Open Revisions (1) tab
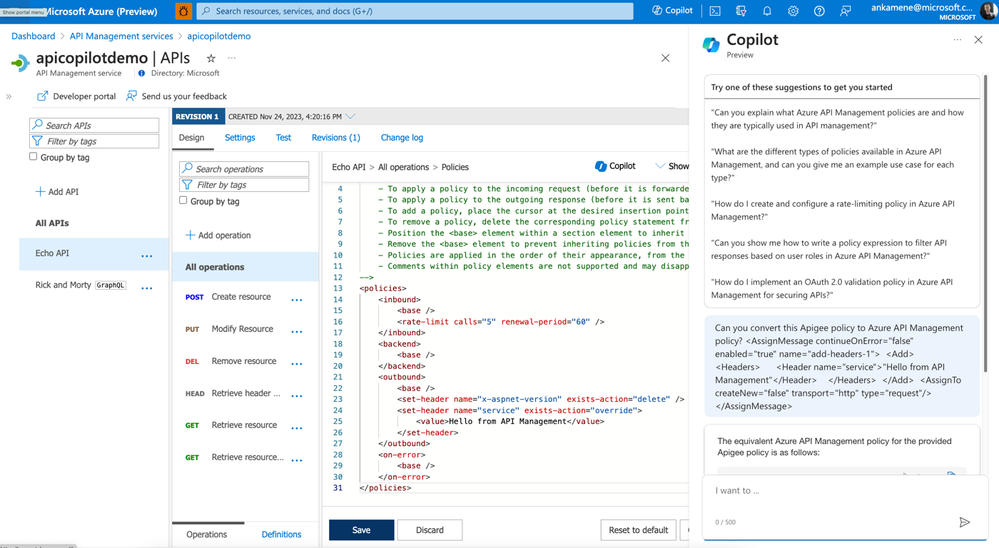 (336, 138)
